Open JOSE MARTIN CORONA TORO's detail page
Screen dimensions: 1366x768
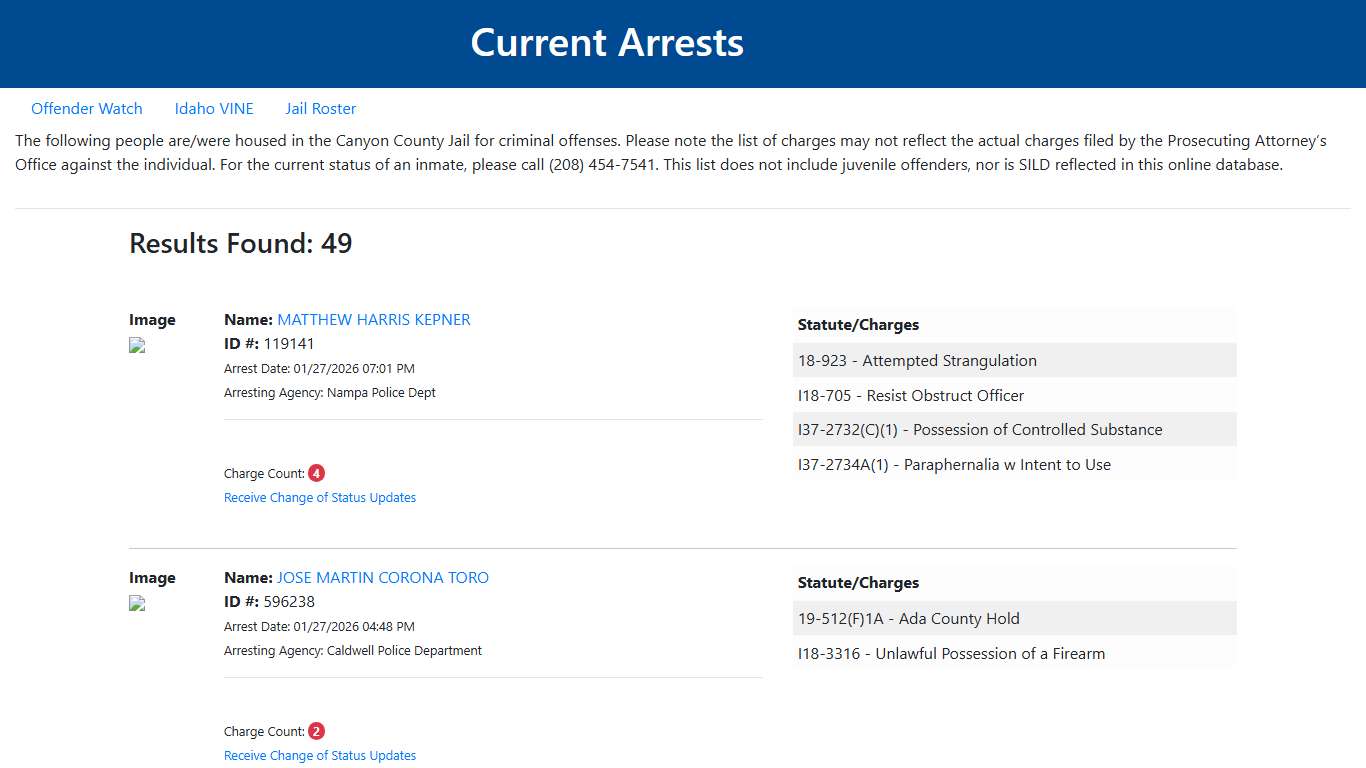point(382,577)
